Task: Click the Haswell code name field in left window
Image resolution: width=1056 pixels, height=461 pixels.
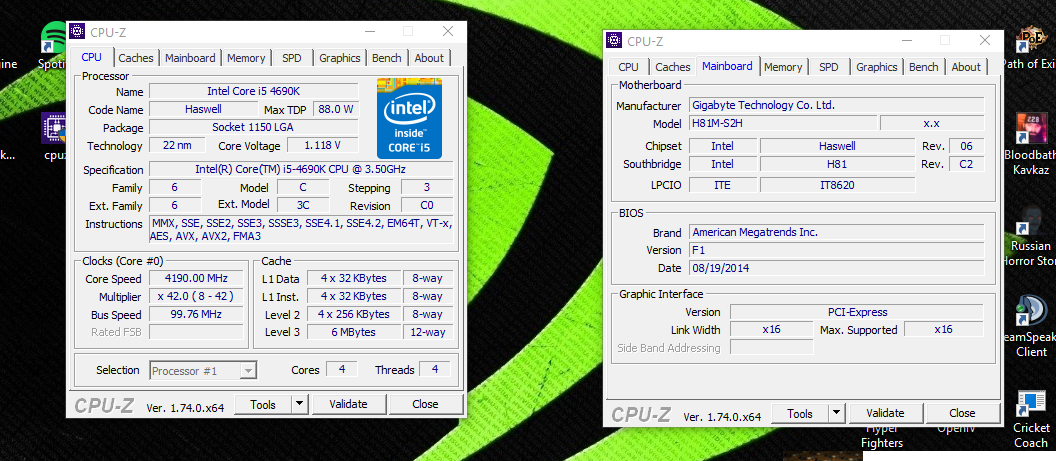Action: [203, 109]
